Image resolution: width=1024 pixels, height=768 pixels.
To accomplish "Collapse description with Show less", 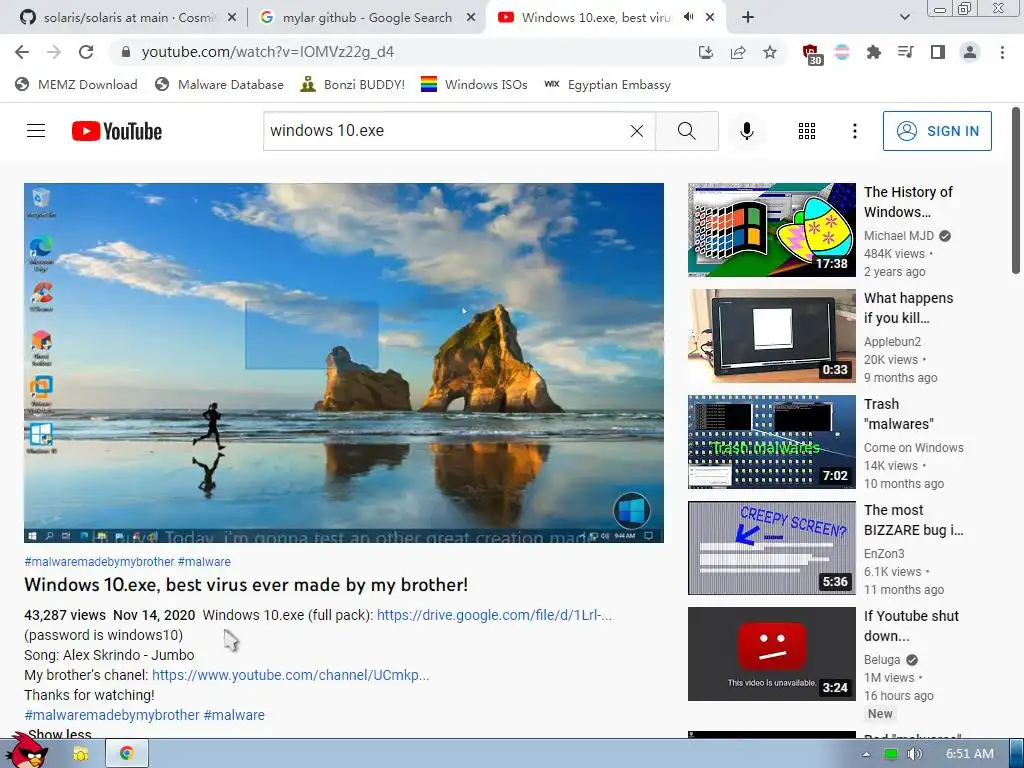I will (x=59, y=734).
